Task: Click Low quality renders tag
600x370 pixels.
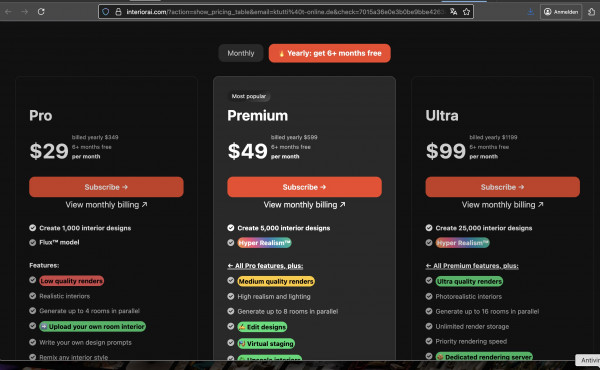Action: 72,281
